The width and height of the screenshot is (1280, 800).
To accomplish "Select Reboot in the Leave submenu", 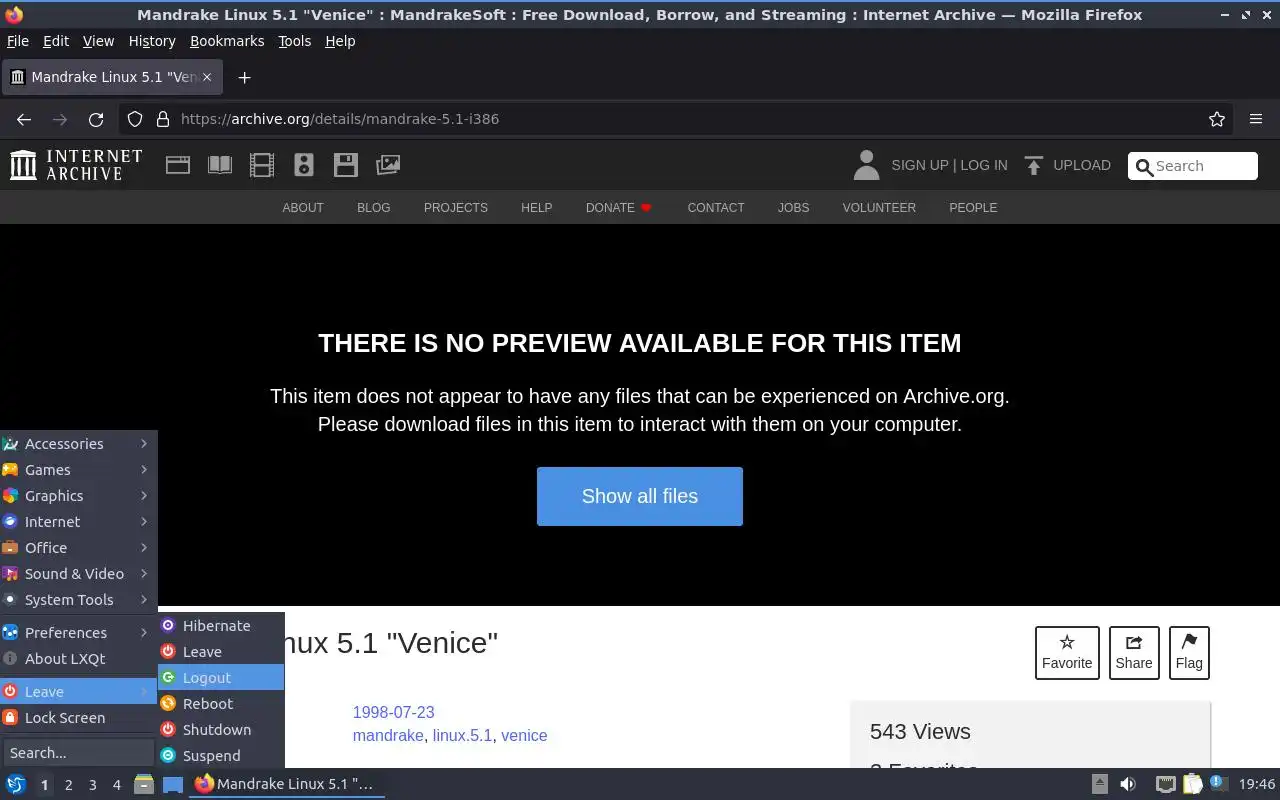I will pyautogui.click(x=221, y=704).
